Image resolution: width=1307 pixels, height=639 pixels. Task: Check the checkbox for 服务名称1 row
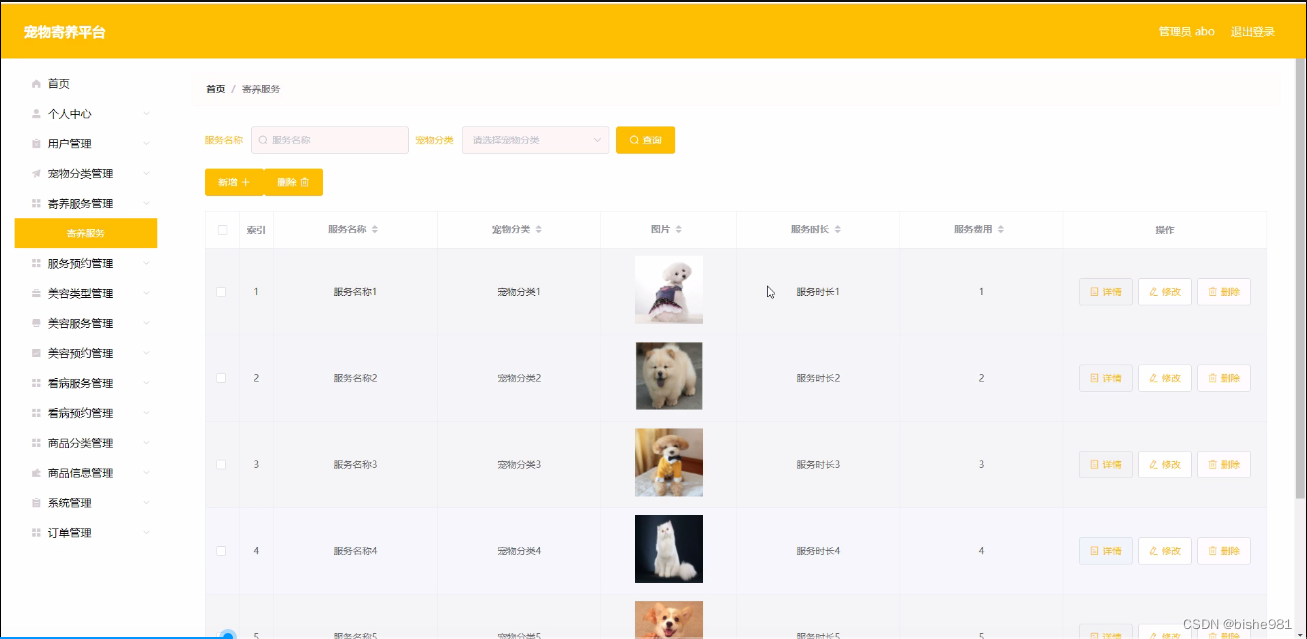(x=222, y=291)
